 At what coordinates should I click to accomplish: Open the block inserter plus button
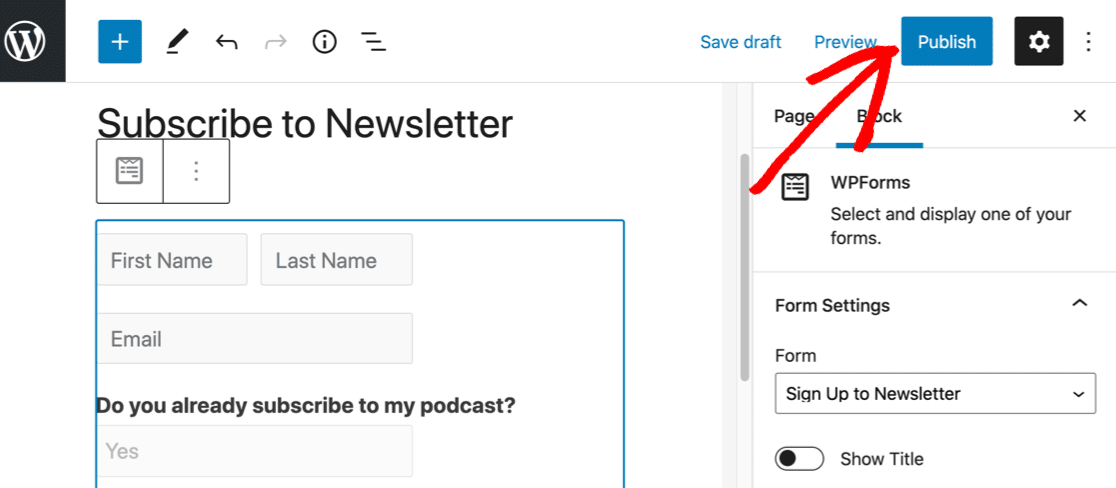point(120,42)
